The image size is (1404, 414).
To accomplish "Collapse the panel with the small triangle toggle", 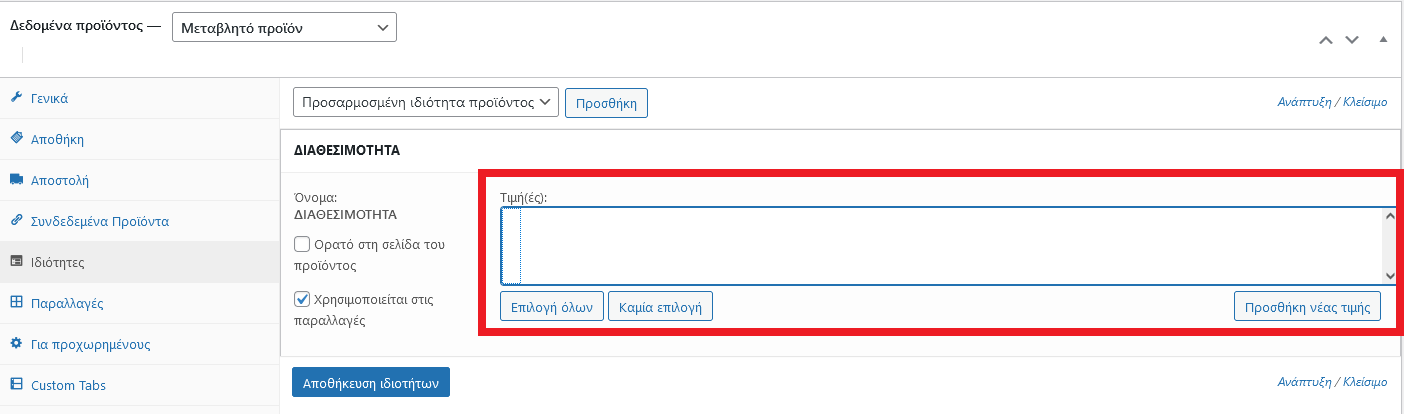I will pyautogui.click(x=1384, y=39).
